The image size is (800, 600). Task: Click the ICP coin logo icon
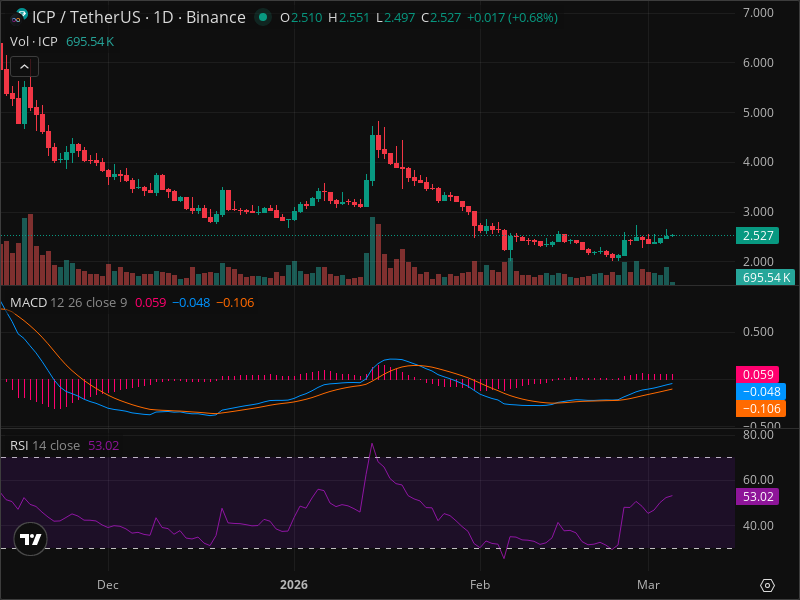click(x=19, y=17)
